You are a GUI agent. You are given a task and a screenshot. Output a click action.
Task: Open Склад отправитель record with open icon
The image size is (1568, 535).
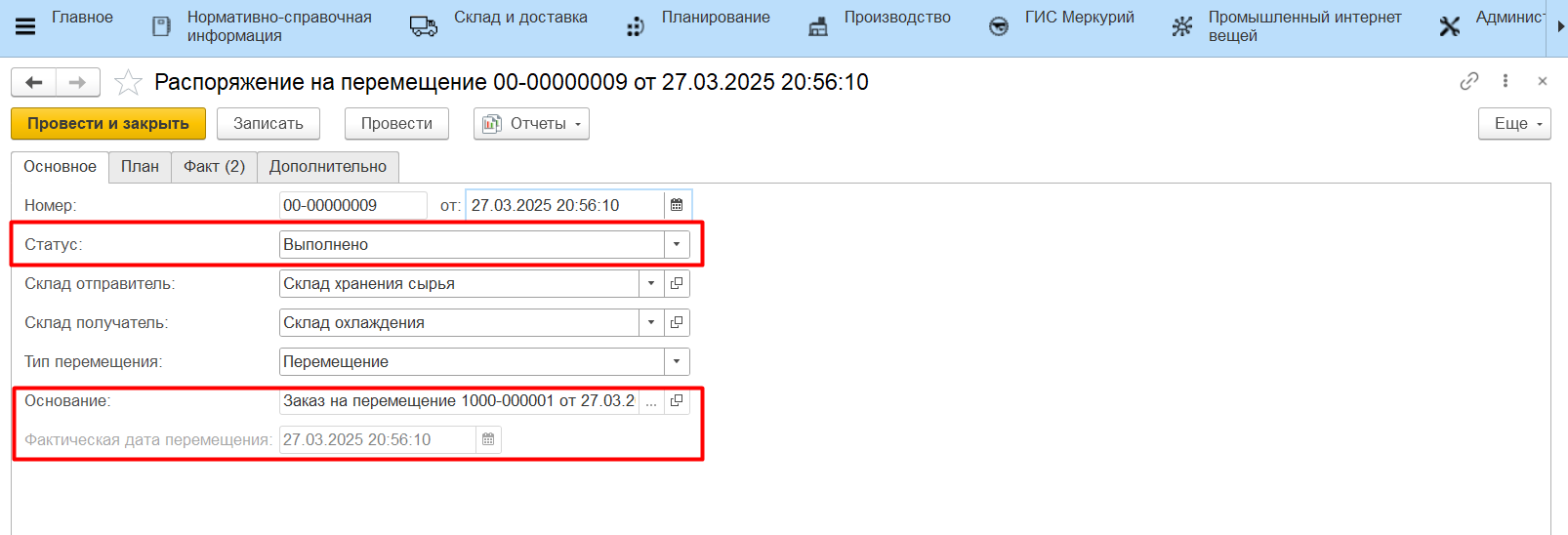coord(677,283)
